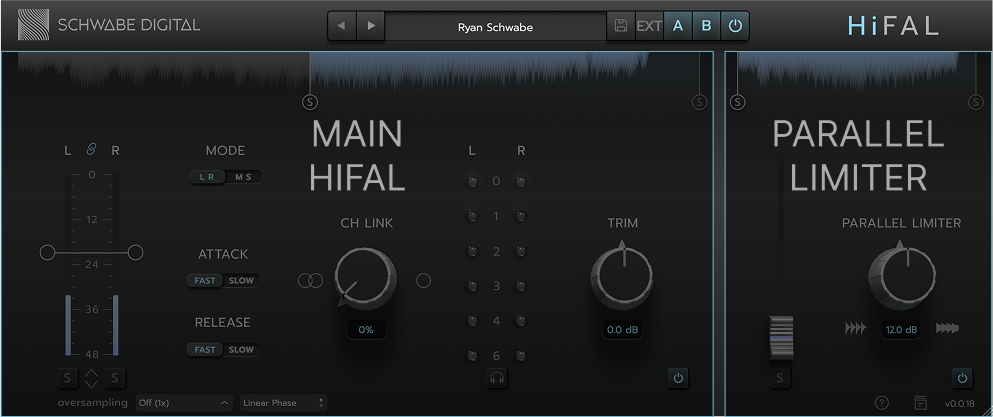Click the TRIM knob
The width and height of the screenshot is (993, 417).
pyautogui.click(x=622, y=278)
